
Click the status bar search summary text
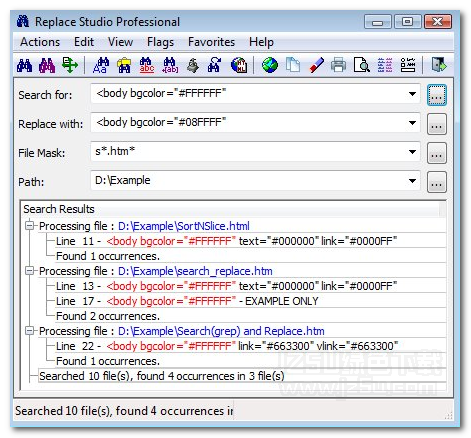pyautogui.click(x=124, y=411)
